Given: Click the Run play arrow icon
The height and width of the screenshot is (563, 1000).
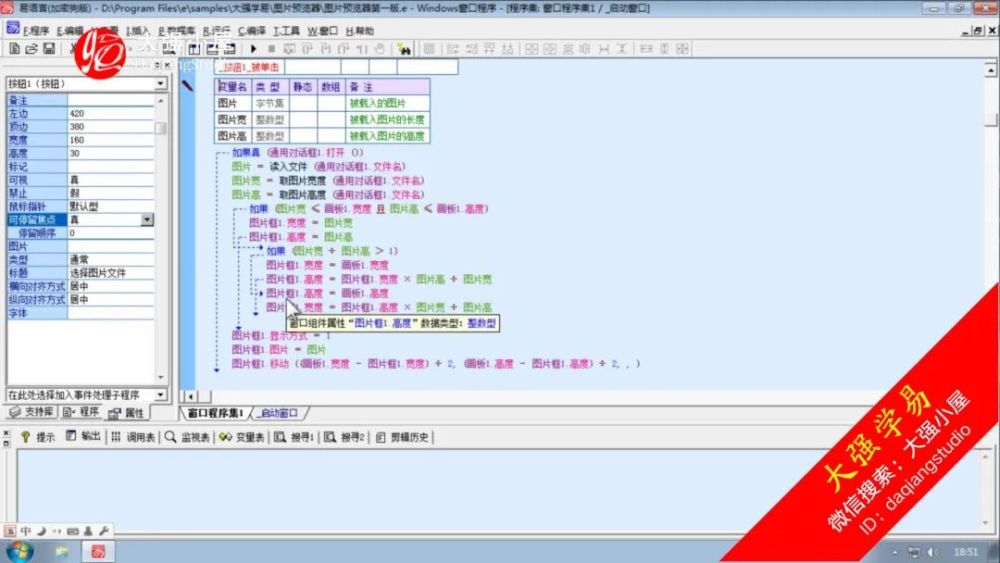Looking at the screenshot, I should 253,48.
